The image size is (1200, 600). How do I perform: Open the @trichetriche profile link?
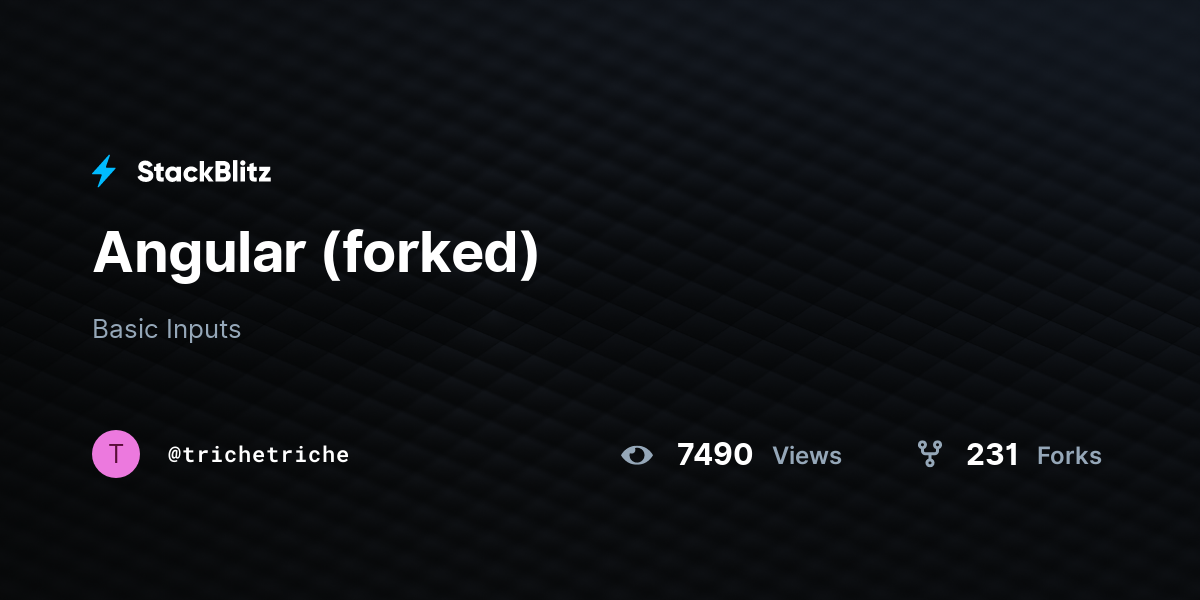pos(258,455)
